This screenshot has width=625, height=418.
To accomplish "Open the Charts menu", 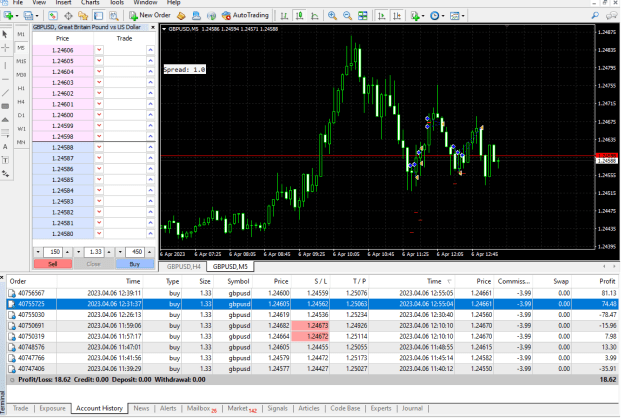I will click(x=90, y=2).
